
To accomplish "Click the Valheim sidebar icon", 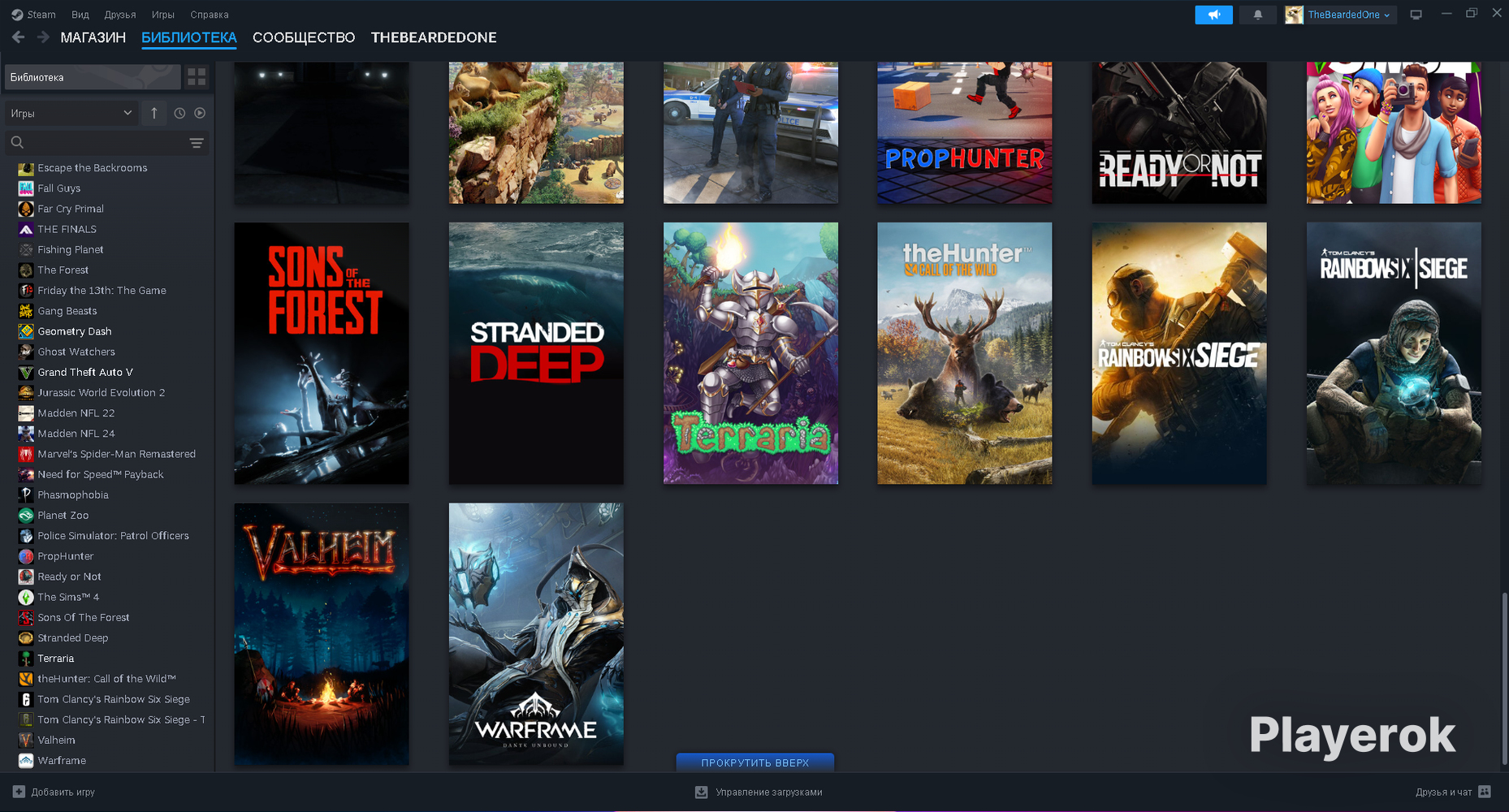I will (x=26, y=740).
